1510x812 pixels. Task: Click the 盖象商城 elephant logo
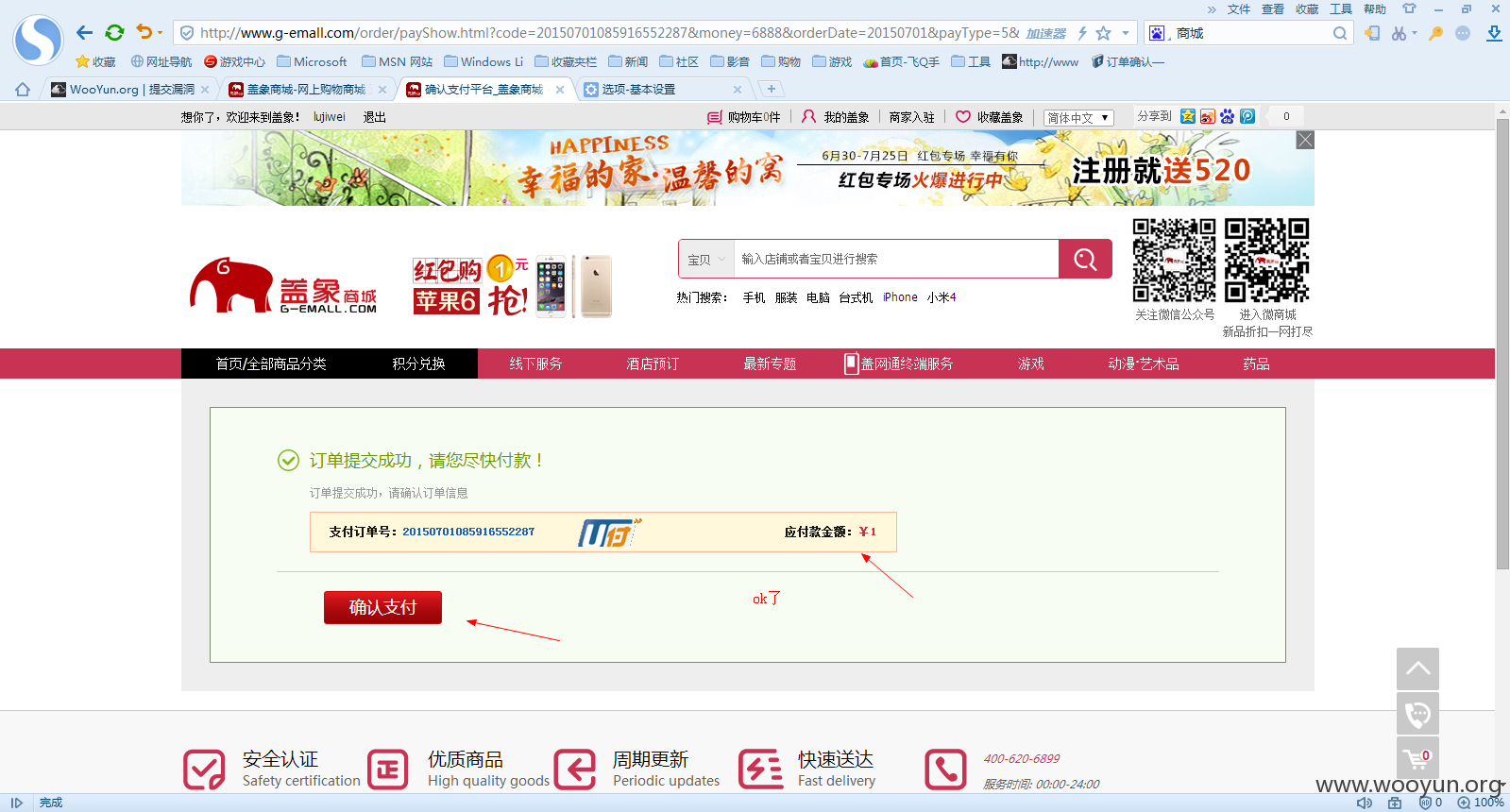(x=283, y=285)
